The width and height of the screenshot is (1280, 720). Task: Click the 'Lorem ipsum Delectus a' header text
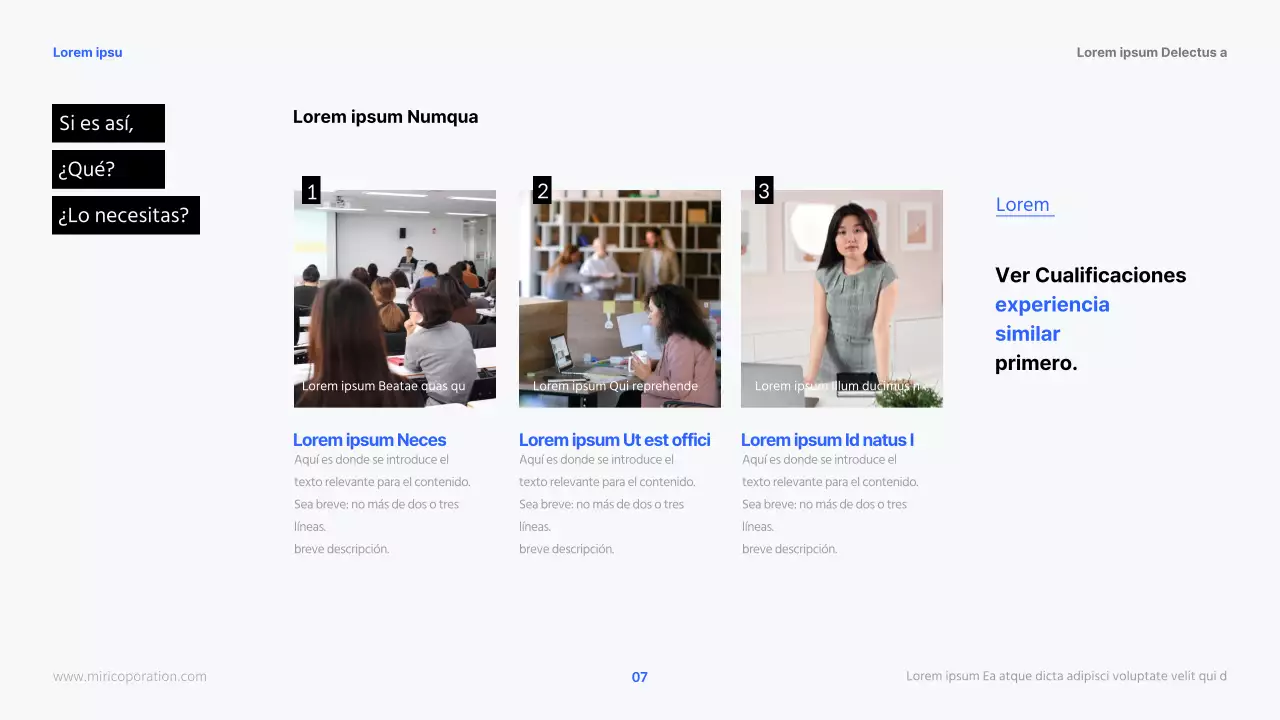[1151, 52]
